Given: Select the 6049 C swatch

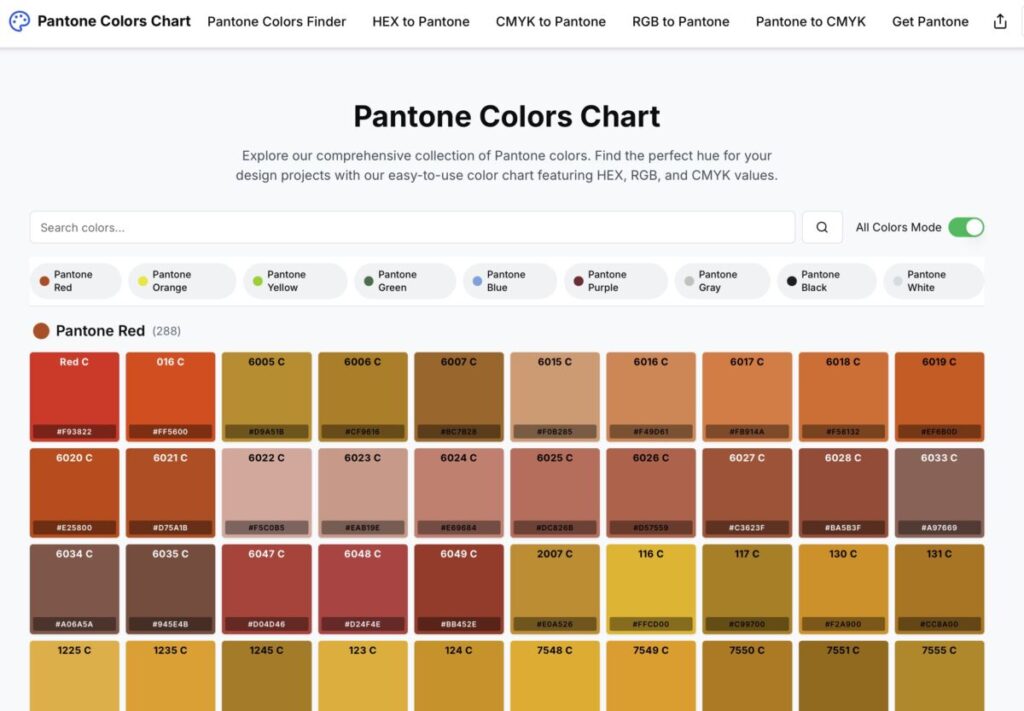Looking at the screenshot, I should tap(458, 588).
